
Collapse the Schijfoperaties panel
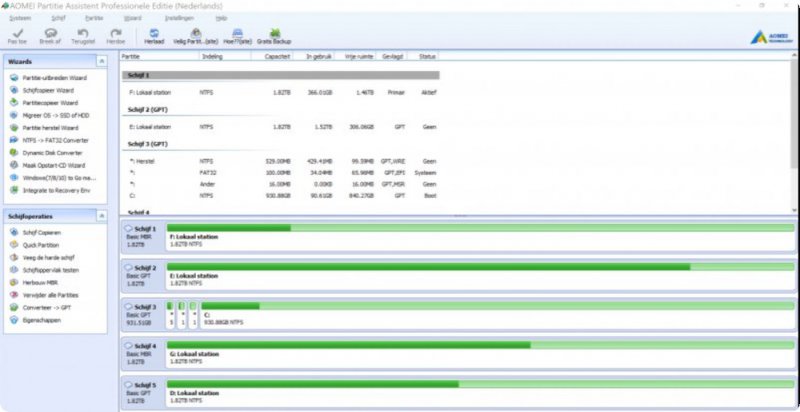coord(102,216)
